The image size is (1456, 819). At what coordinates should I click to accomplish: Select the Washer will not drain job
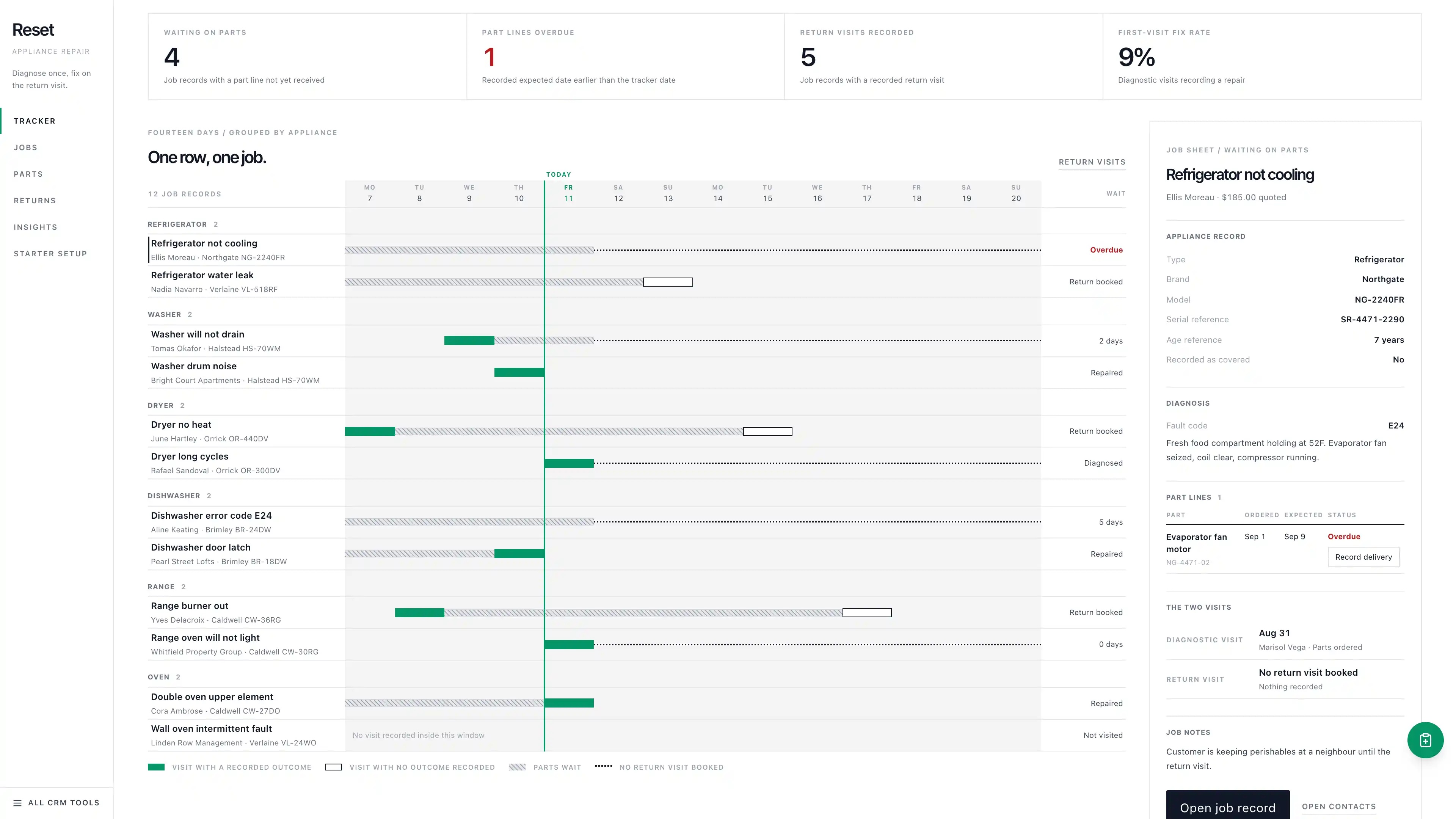pos(637,341)
